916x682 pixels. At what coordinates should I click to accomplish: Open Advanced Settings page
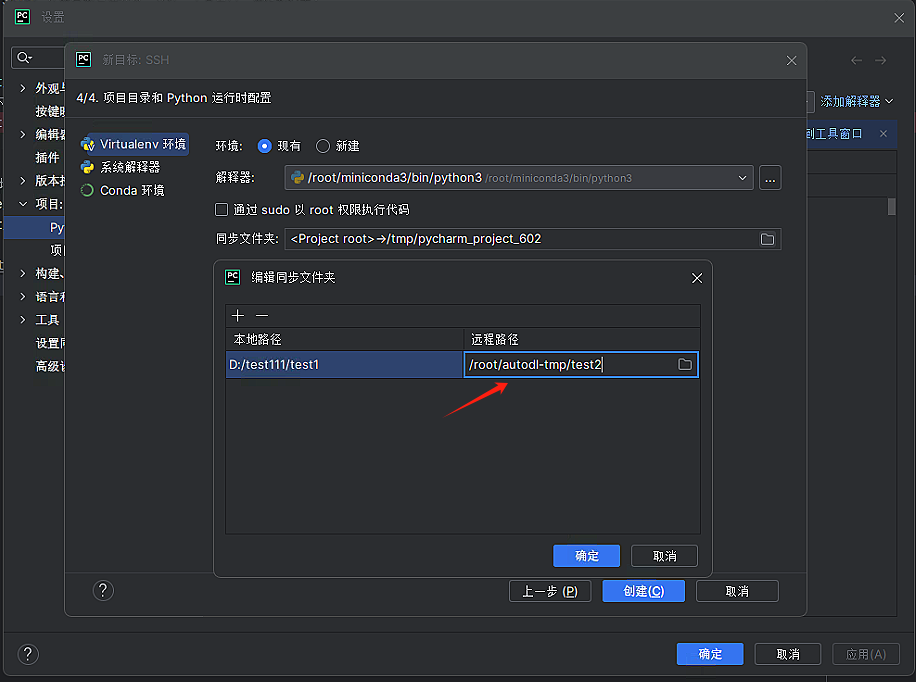(50, 366)
